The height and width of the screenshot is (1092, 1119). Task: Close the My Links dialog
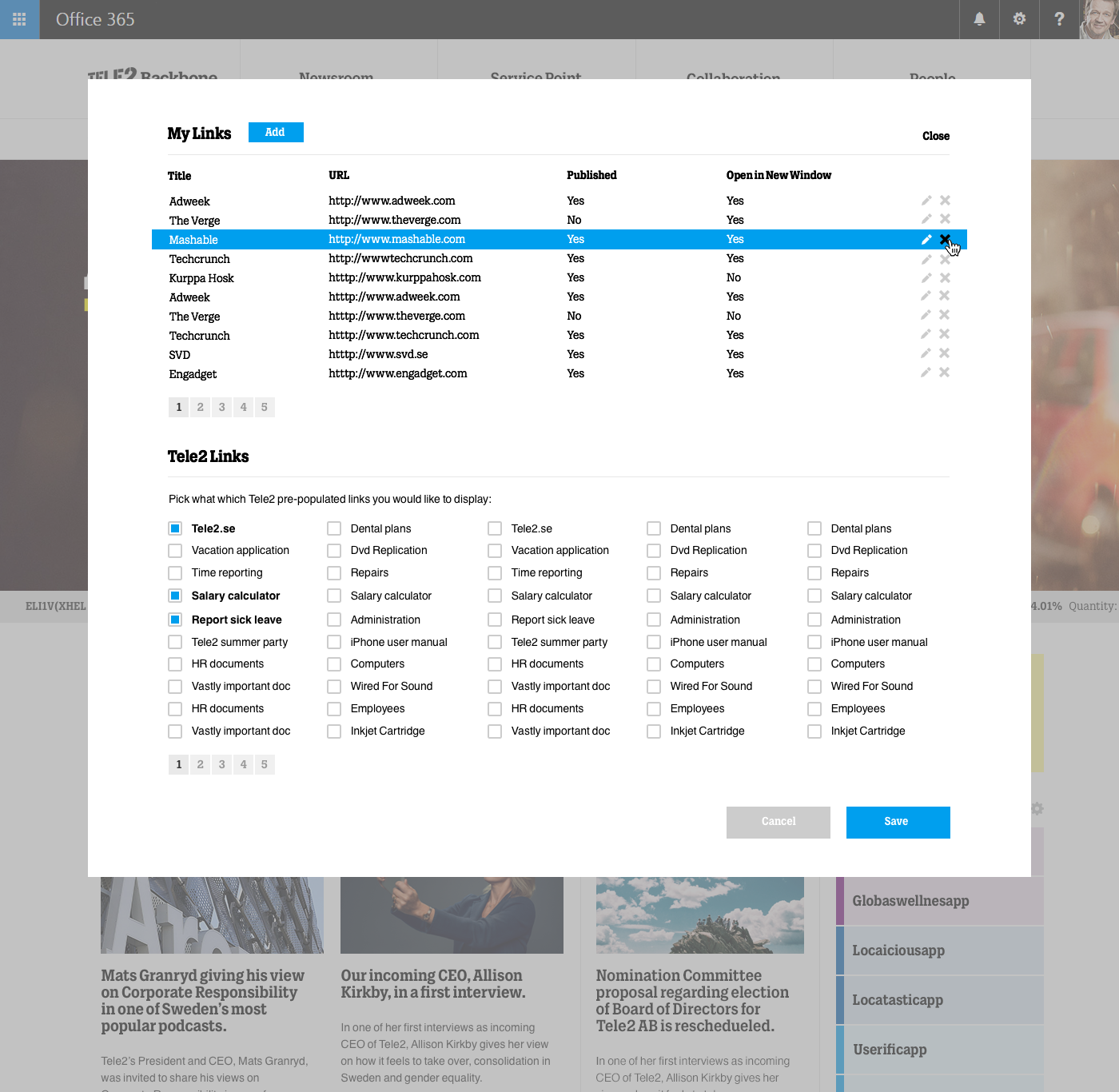936,136
